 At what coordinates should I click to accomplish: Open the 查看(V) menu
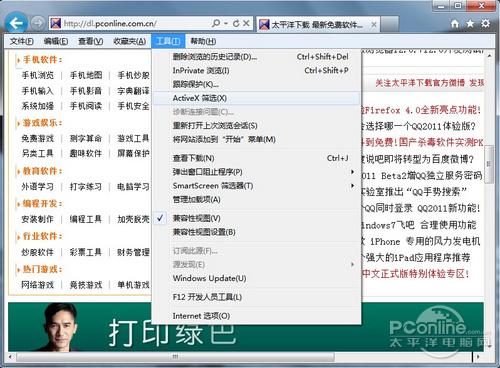(x=90, y=41)
